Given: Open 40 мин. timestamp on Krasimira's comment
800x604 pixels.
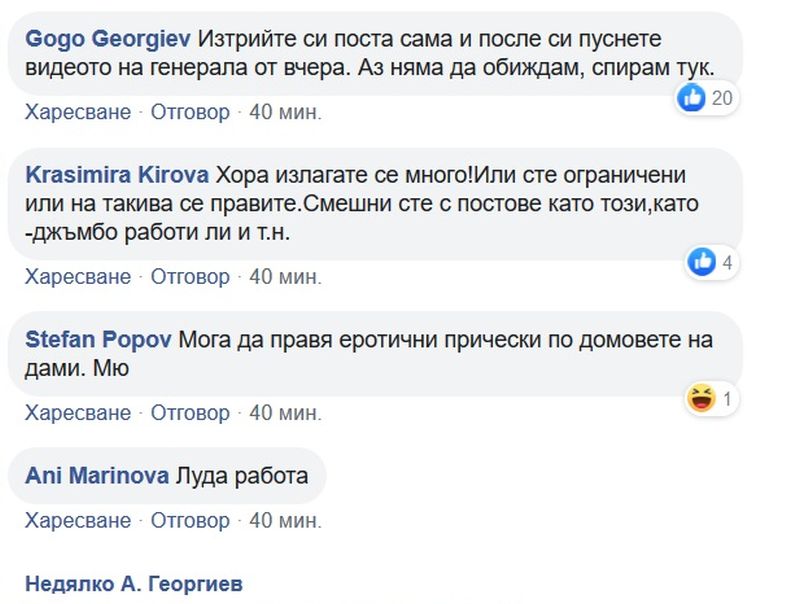Looking at the screenshot, I should 285,277.
